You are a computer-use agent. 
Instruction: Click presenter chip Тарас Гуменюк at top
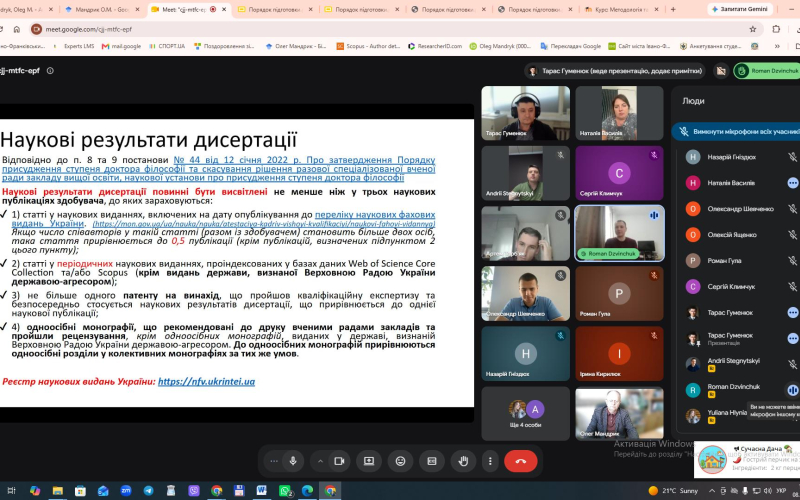pyautogui.click(x=615, y=71)
